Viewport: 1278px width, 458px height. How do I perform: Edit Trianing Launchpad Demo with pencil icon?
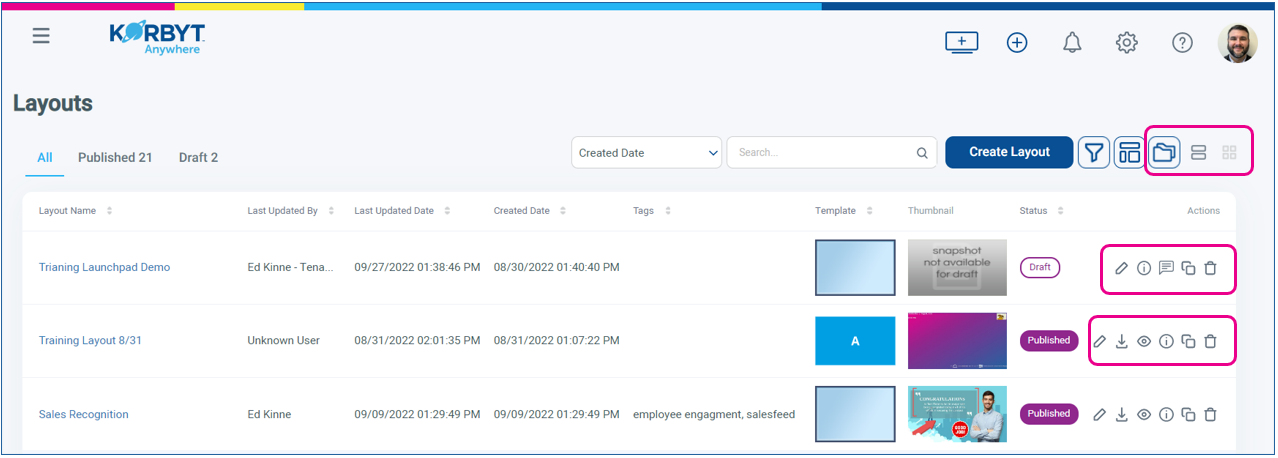pyautogui.click(x=1122, y=268)
